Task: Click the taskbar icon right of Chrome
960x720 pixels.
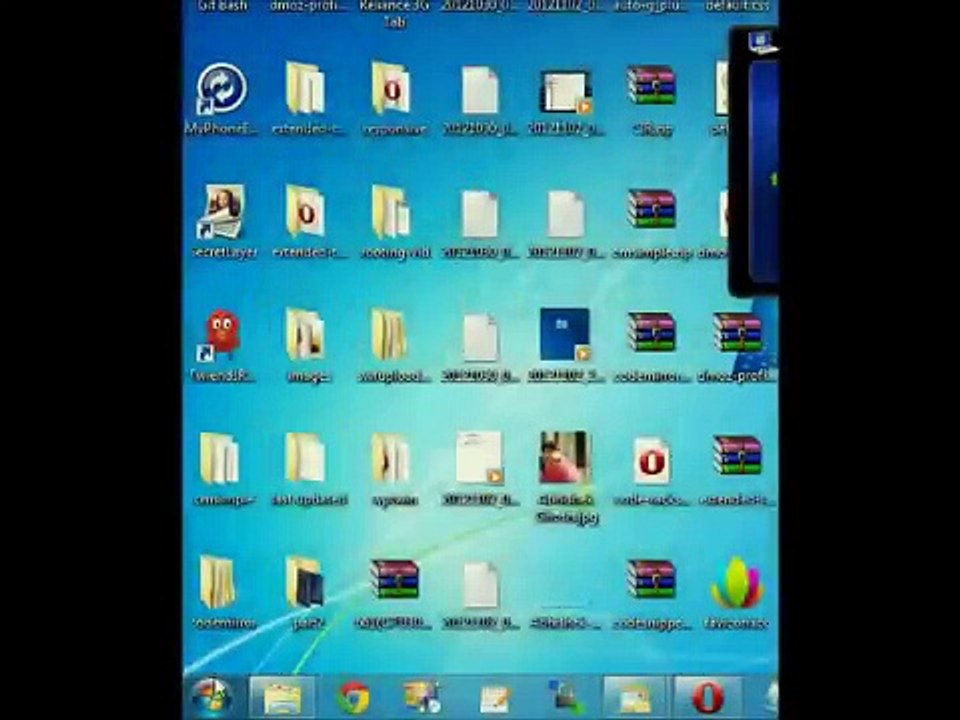Action: pyautogui.click(x=421, y=698)
